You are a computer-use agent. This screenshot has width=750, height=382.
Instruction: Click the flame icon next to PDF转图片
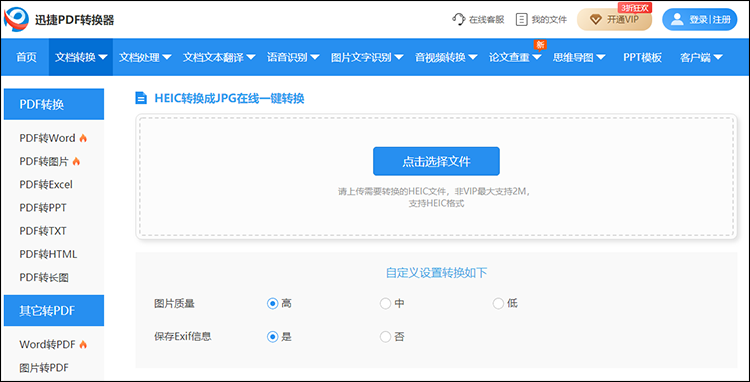pos(76,162)
